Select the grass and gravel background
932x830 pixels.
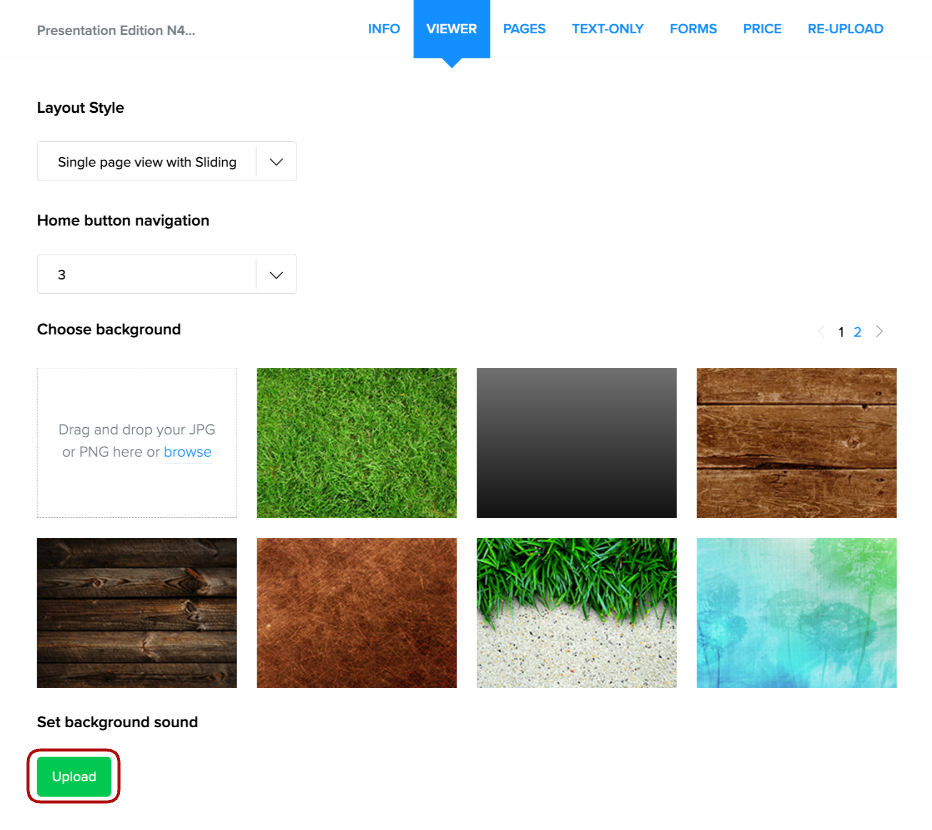[x=577, y=613]
